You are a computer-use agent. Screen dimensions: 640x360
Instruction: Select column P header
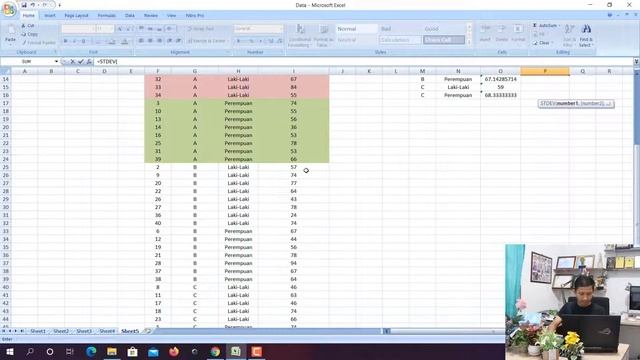[545, 71]
